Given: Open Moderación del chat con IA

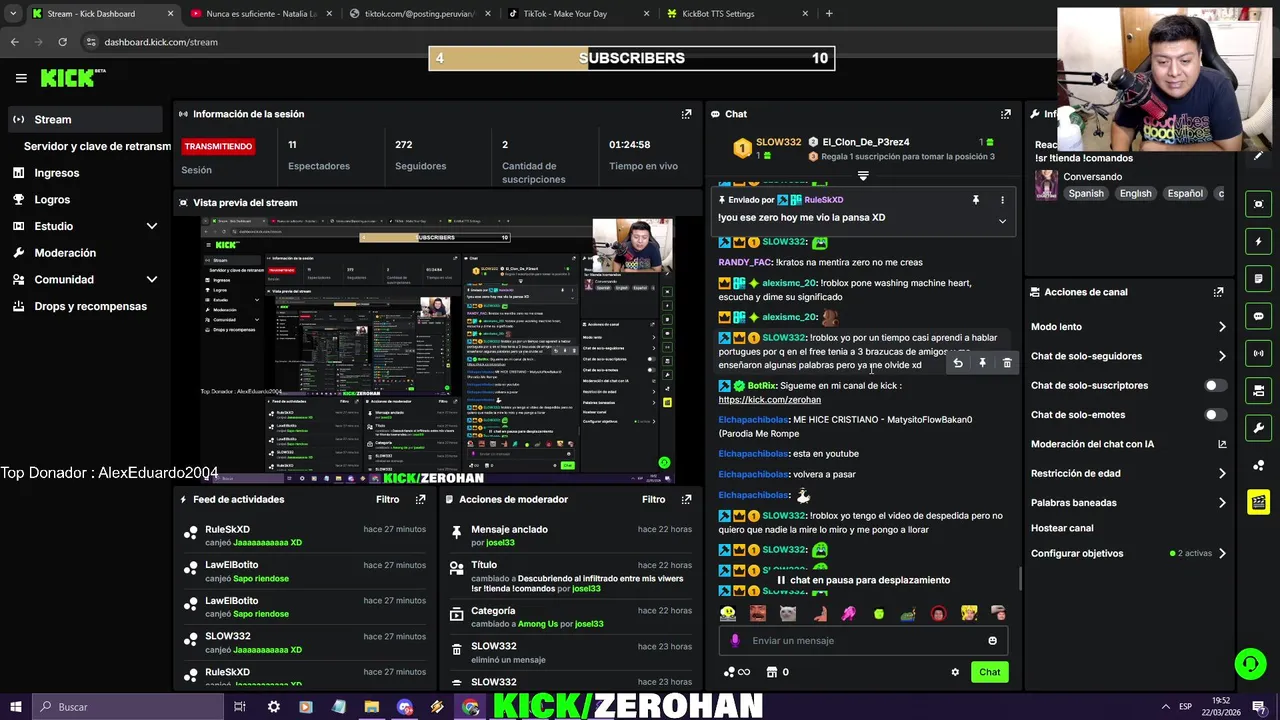Looking at the screenshot, I should pyautogui.click(x=1128, y=444).
